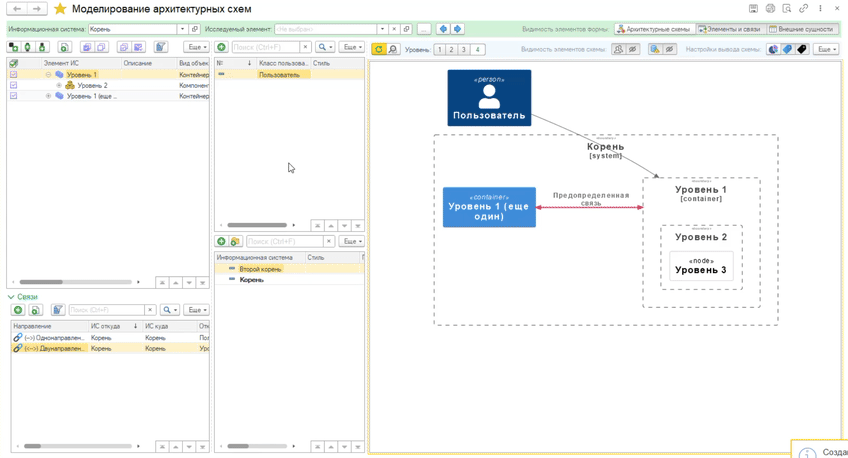The height and width of the screenshot is (458, 848).
Task: Open the Корень field in a new window
Action: pyautogui.click(x=195, y=29)
